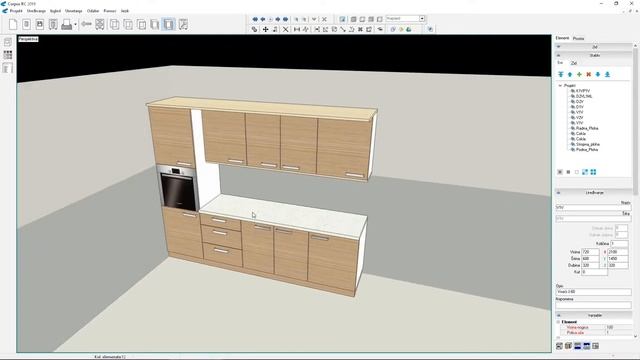The image size is (640, 360).
Task: Click the green teapot render icon
Action: pyautogui.click(x=409, y=29)
